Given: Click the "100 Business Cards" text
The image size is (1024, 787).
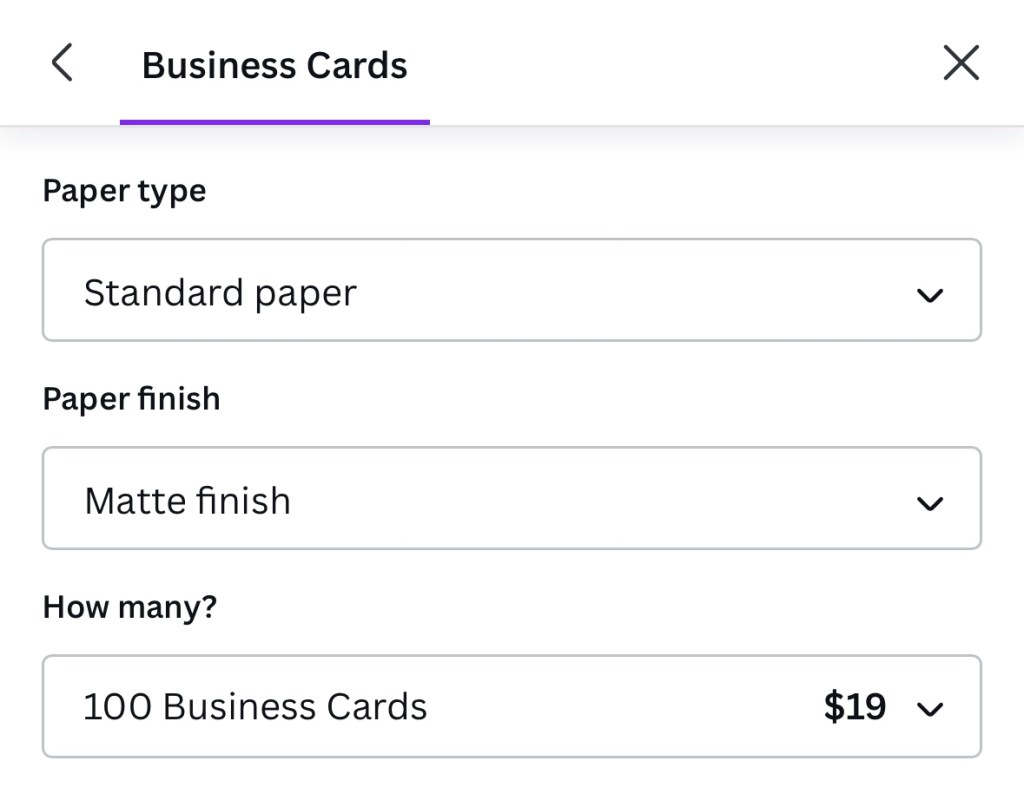Looking at the screenshot, I should pyautogui.click(x=255, y=707).
